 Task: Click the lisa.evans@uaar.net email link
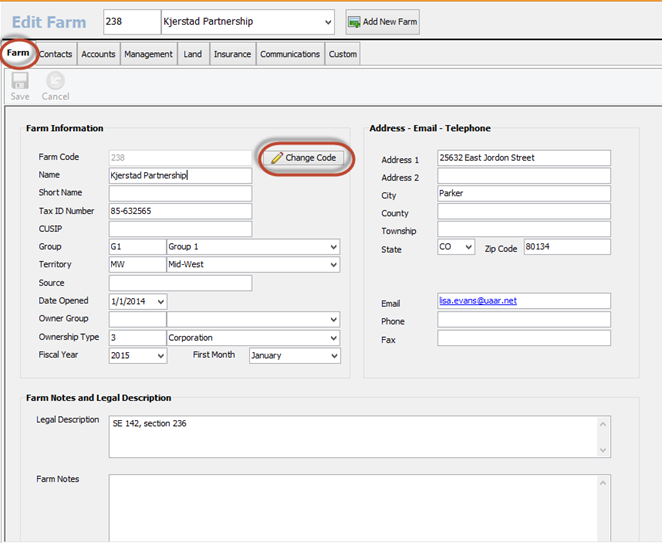tap(478, 301)
